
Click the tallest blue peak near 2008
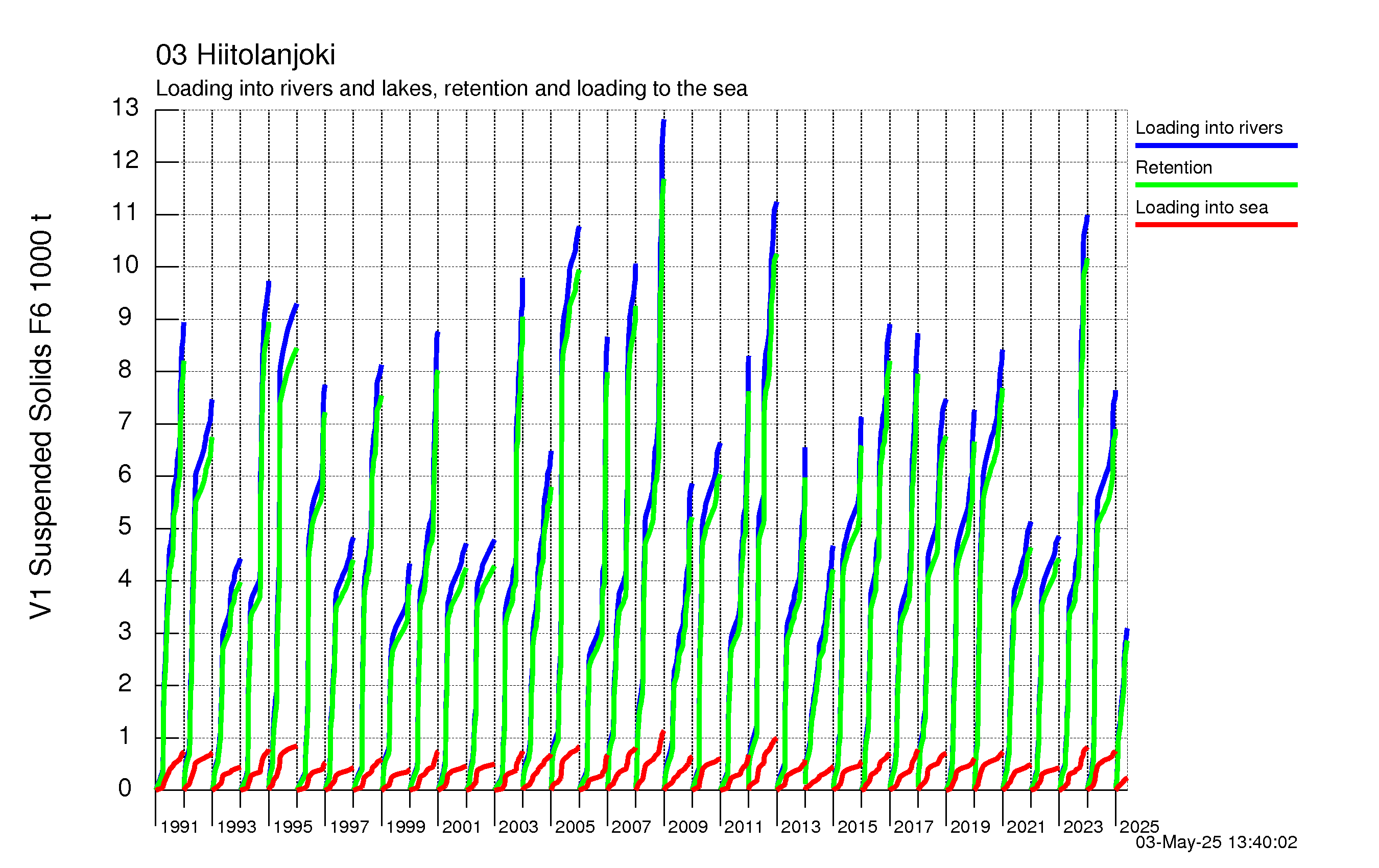664,122
